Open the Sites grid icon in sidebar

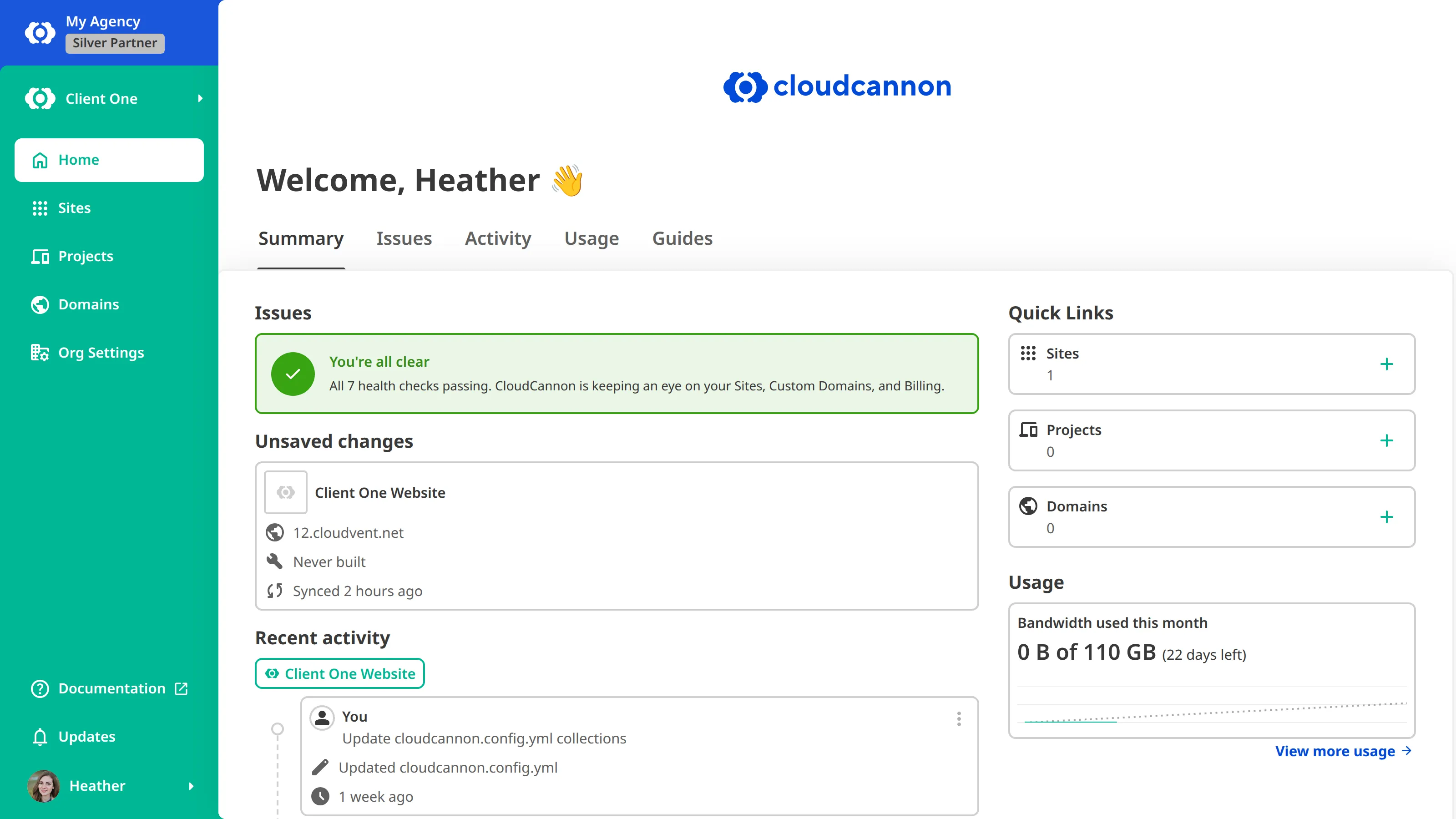[x=40, y=208]
